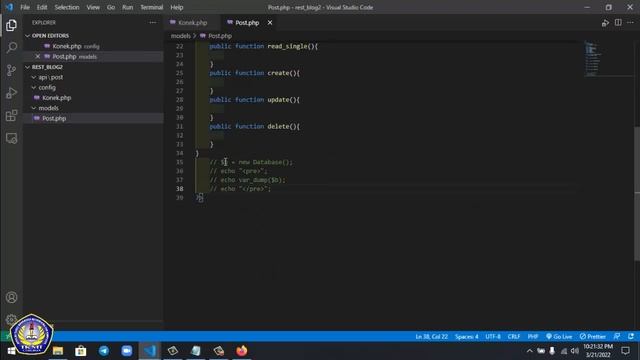Select the Post.php editor tab
The width and height of the screenshot is (640, 360).
coord(247,23)
